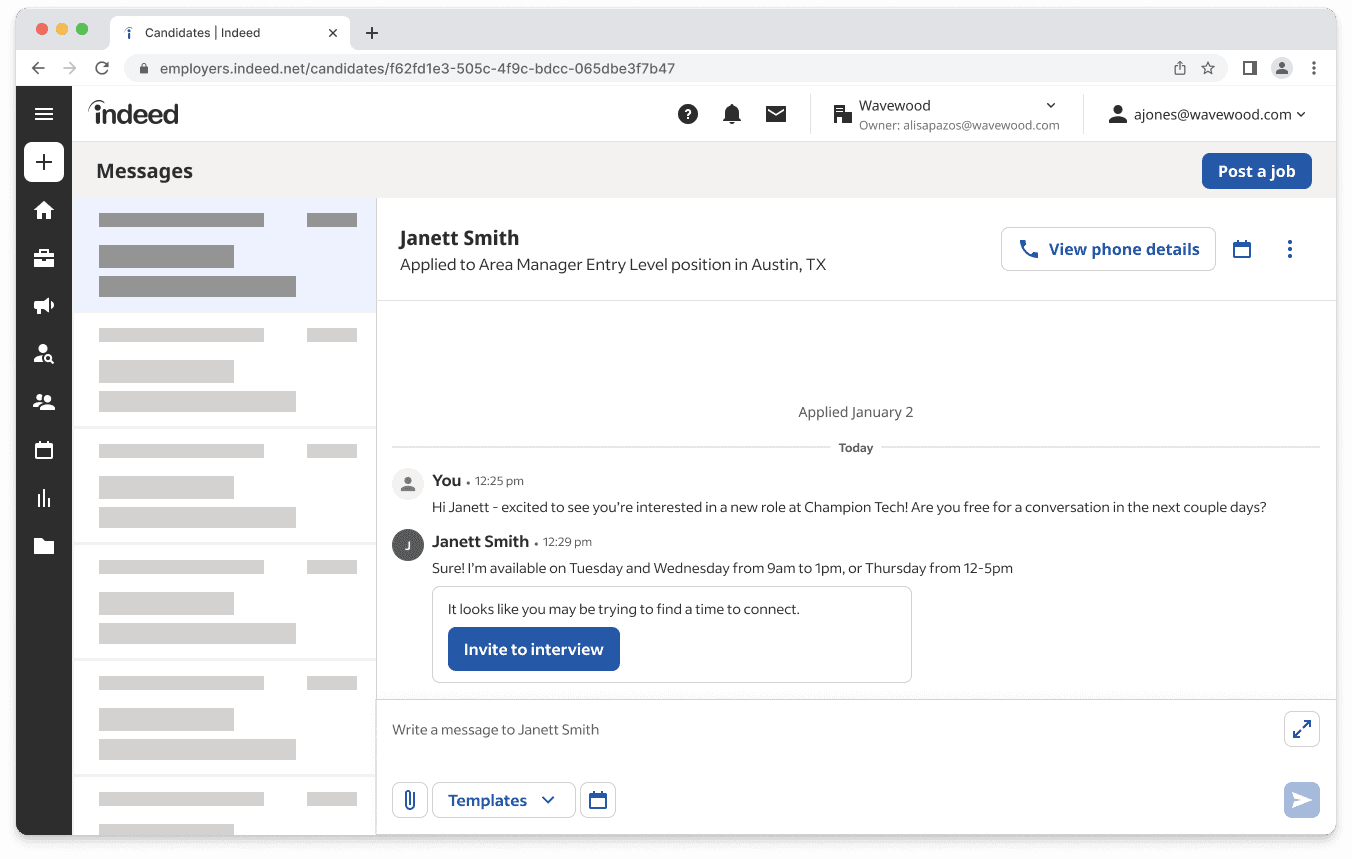Screen dimensions: 1352x859
Task: Click the 12:25 pm timestamp
Action: point(499,481)
